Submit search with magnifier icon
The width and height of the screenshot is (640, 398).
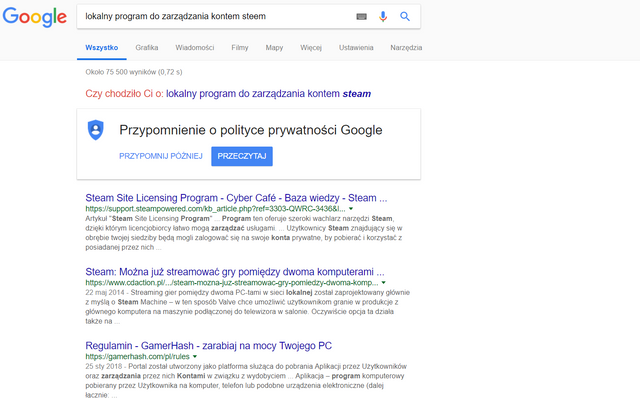coord(404,16)
